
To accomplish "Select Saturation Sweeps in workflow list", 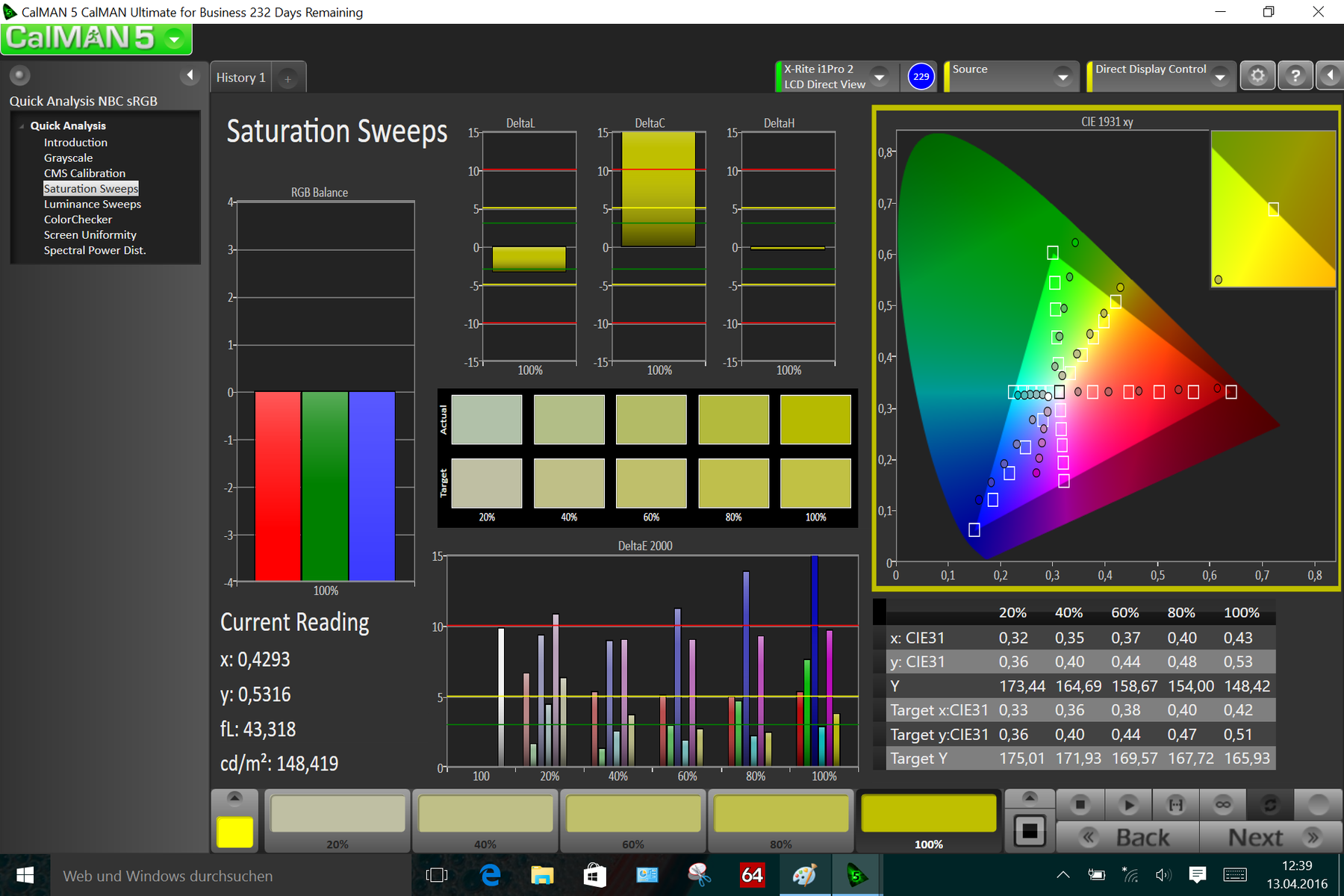I will pyautogui.click(x=91, y=189).
